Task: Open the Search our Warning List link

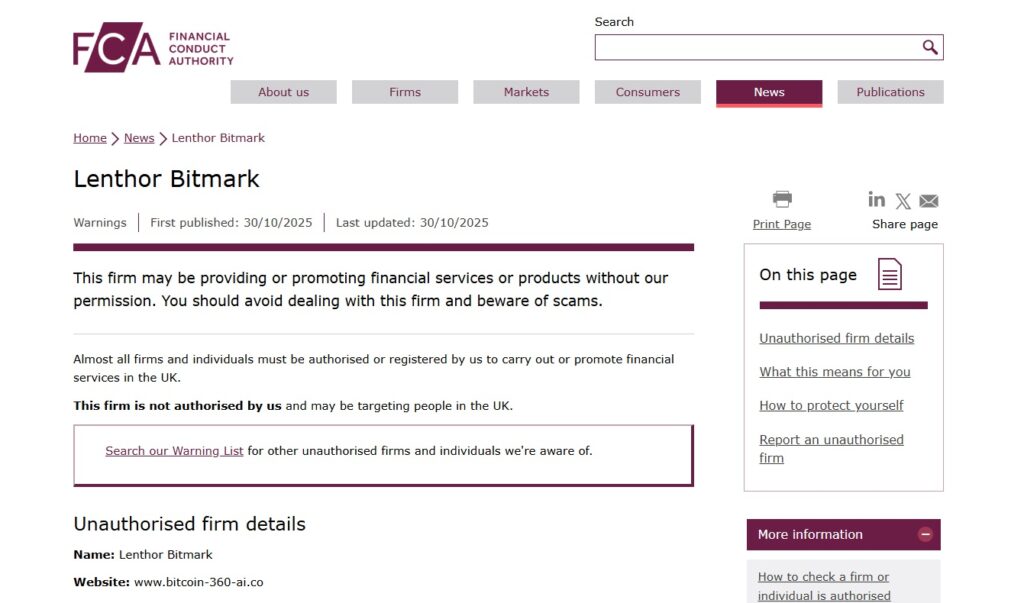Action: (174, 450)
